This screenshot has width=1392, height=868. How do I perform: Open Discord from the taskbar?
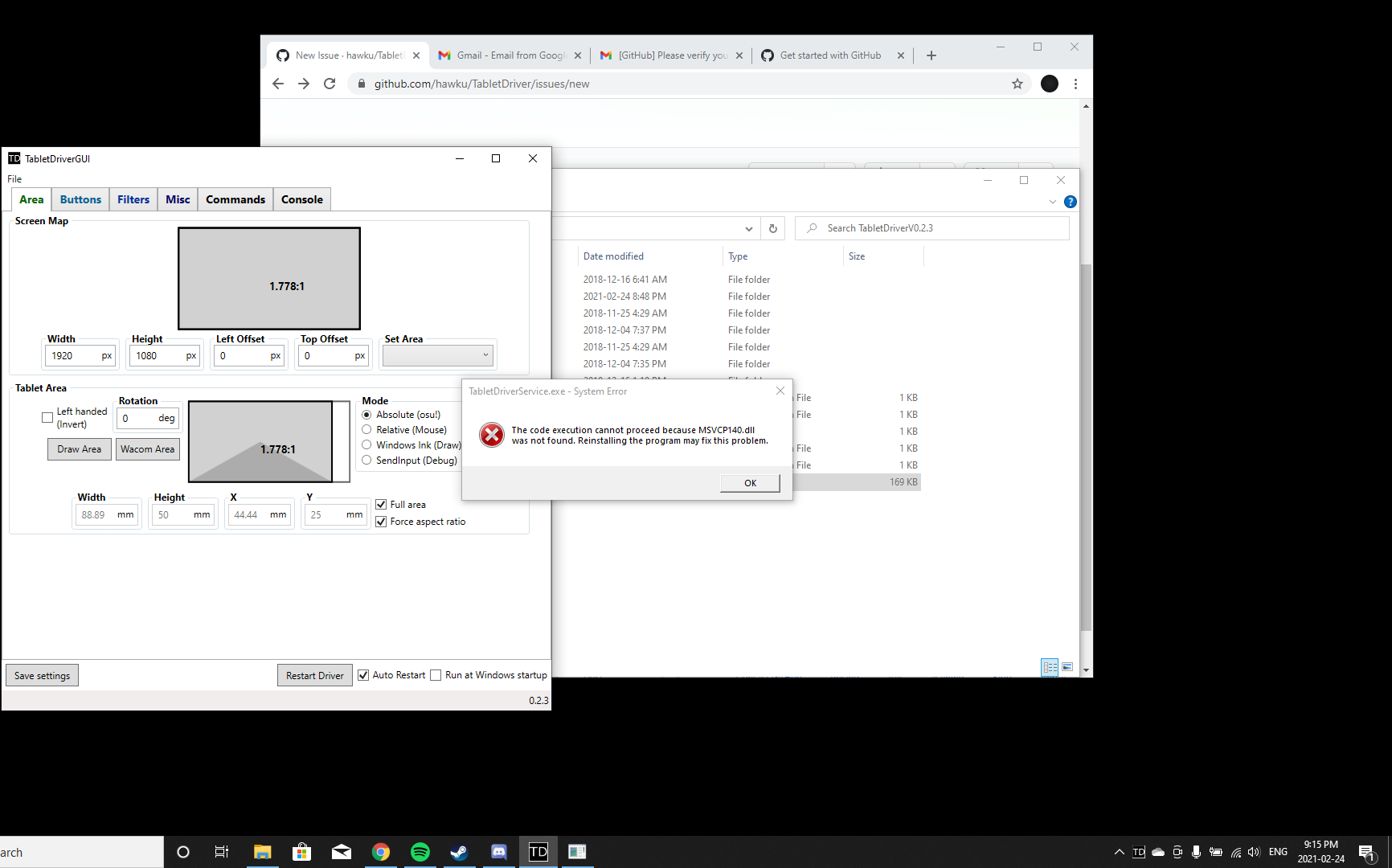point(499,852)
